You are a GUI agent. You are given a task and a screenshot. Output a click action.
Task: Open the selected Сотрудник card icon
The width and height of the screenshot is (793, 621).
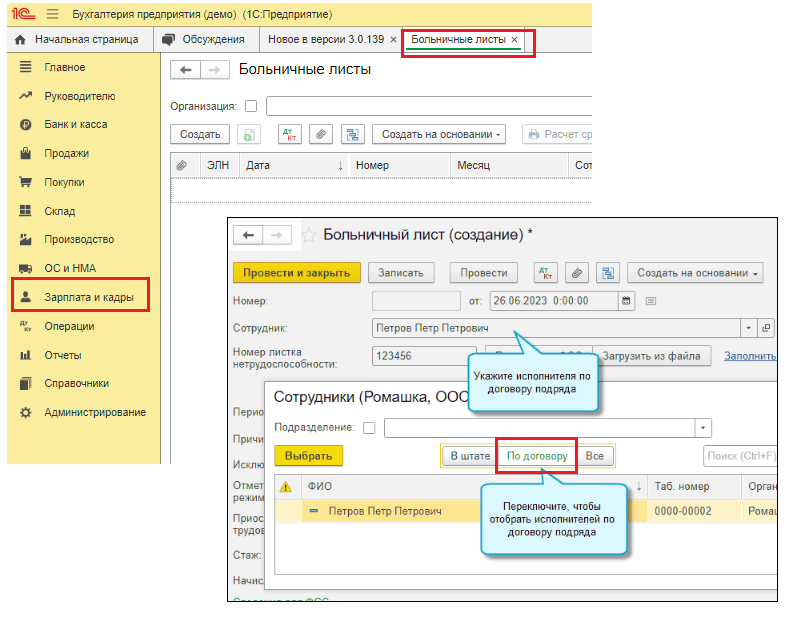pyautogui.click(x=766, y=328)
